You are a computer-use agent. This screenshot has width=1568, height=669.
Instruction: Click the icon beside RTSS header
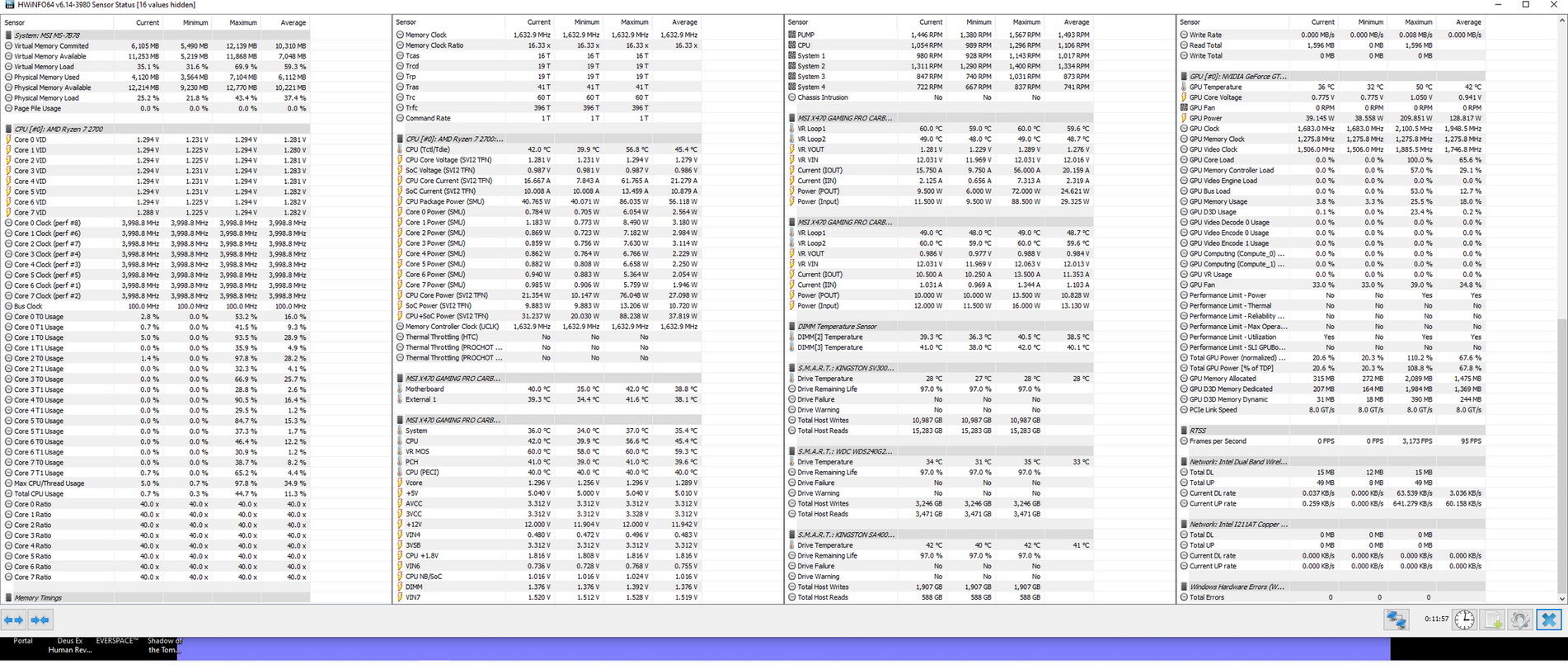point(1184,431)
